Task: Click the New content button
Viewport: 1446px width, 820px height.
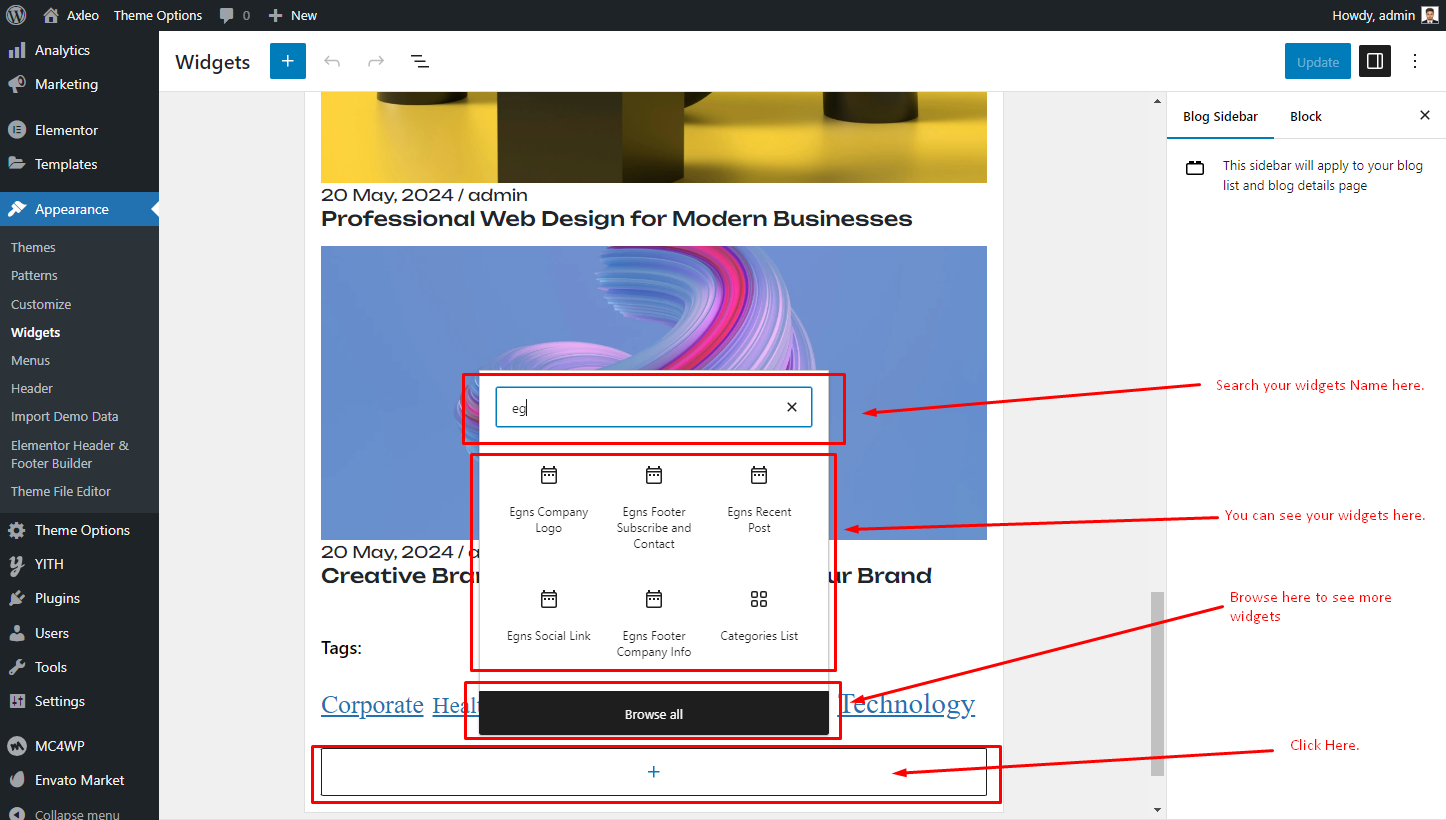Action: coord(293,15)
